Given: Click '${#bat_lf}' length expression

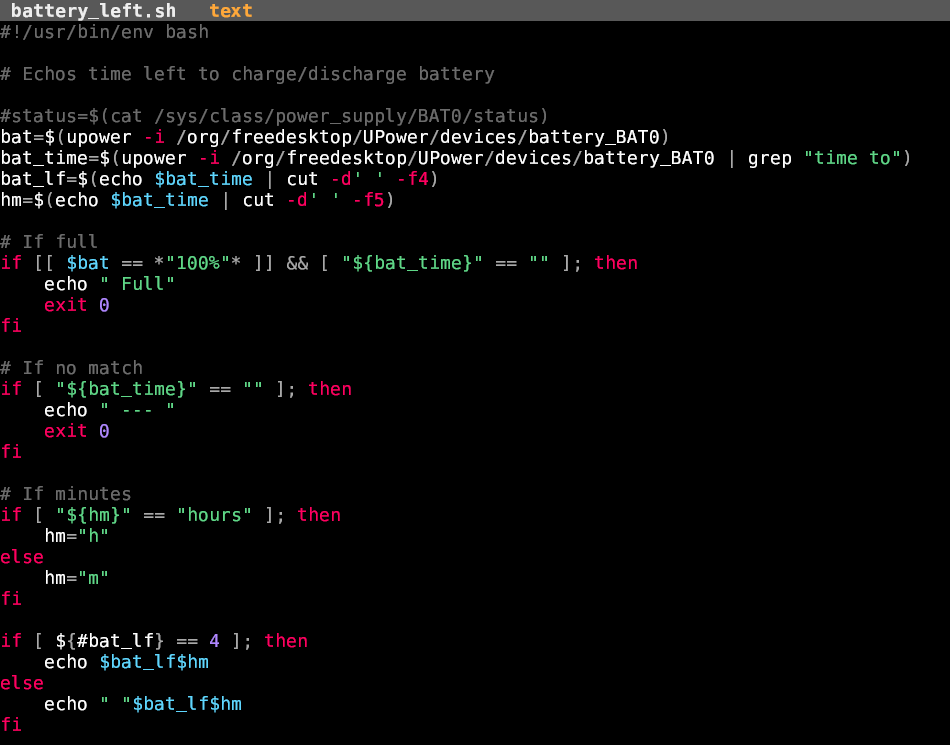Looking at the screenshot, I should click(110, 641).
